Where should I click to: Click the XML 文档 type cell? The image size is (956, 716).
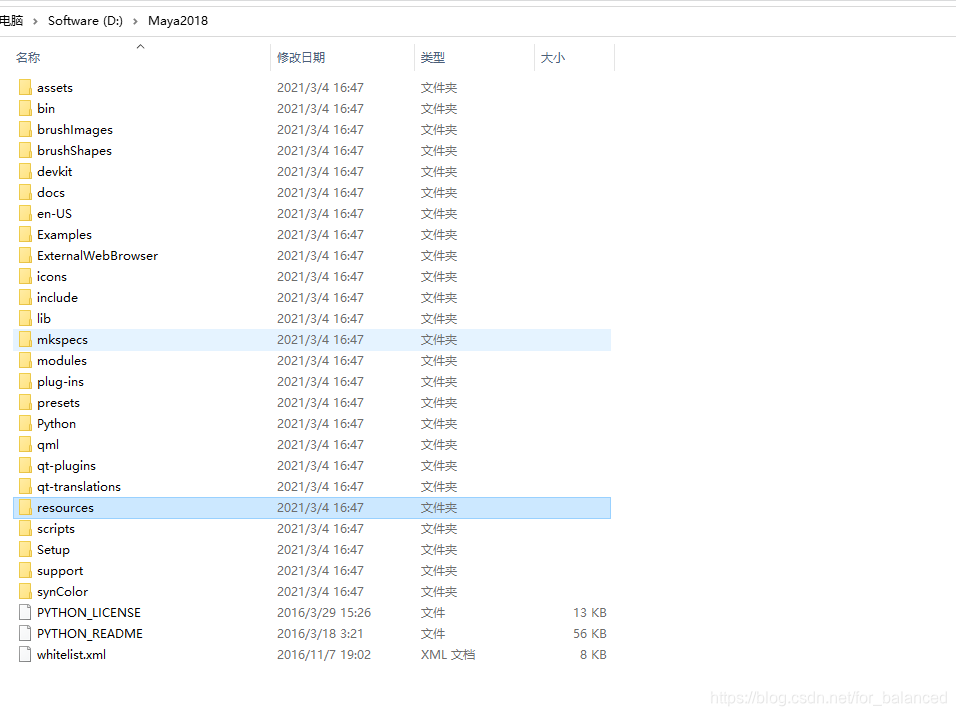pos(448,654)
